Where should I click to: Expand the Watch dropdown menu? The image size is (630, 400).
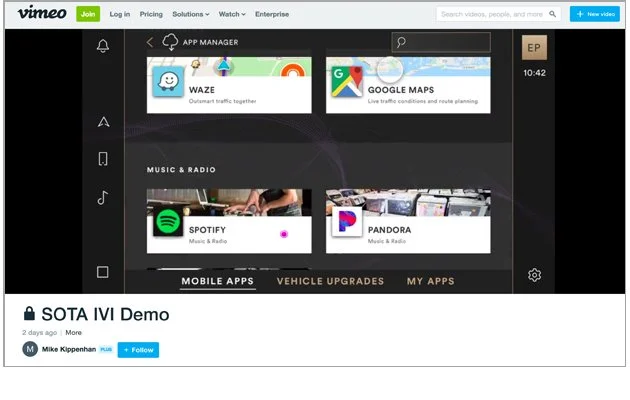click(232, 14)
